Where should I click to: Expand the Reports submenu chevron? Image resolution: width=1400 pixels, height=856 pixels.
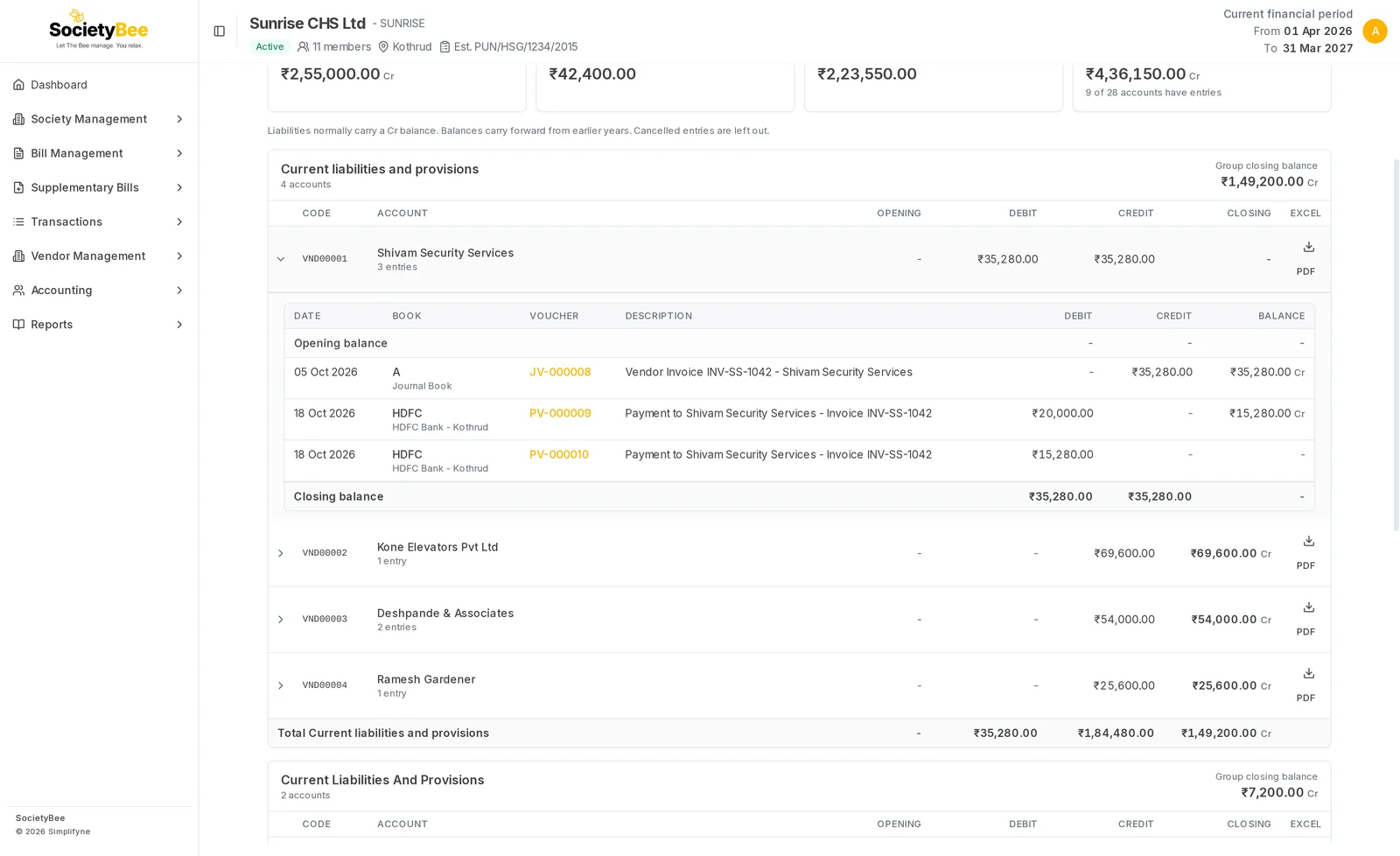click(179, 324)
